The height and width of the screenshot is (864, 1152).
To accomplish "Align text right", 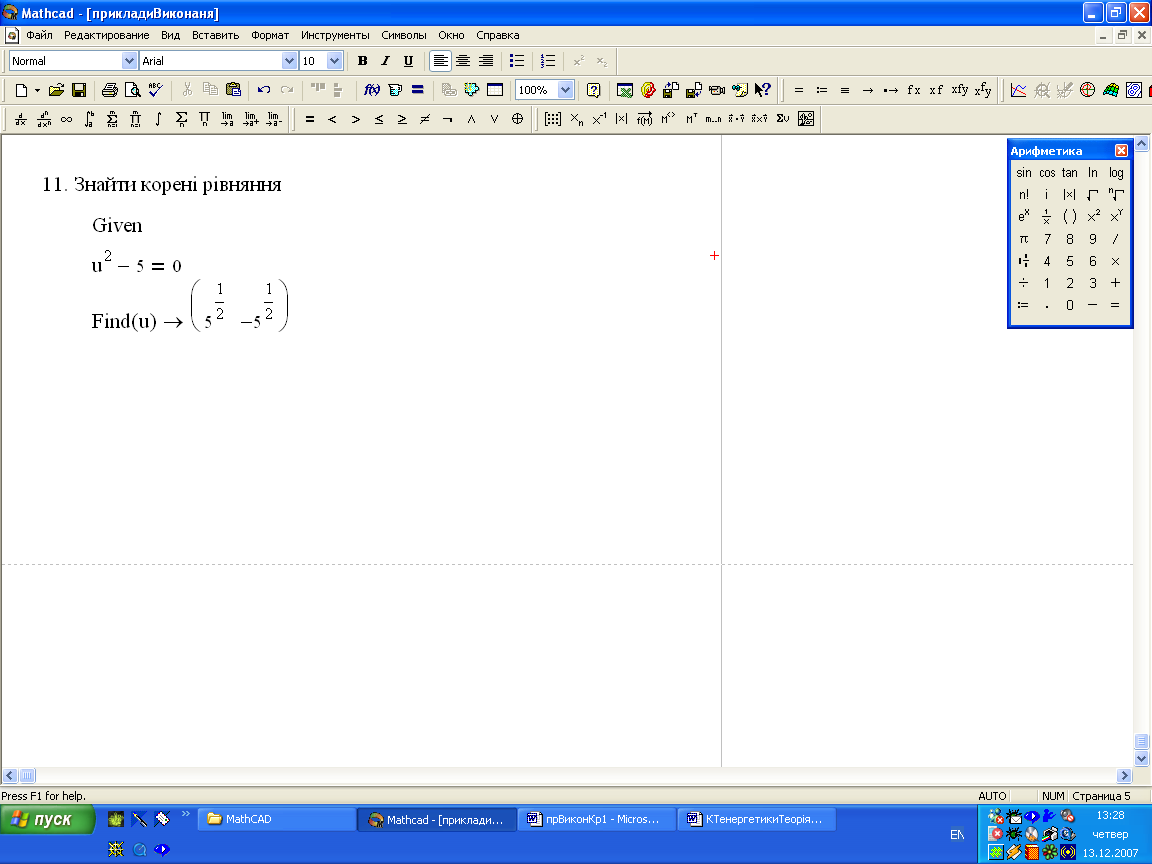I will pos(486,61).
